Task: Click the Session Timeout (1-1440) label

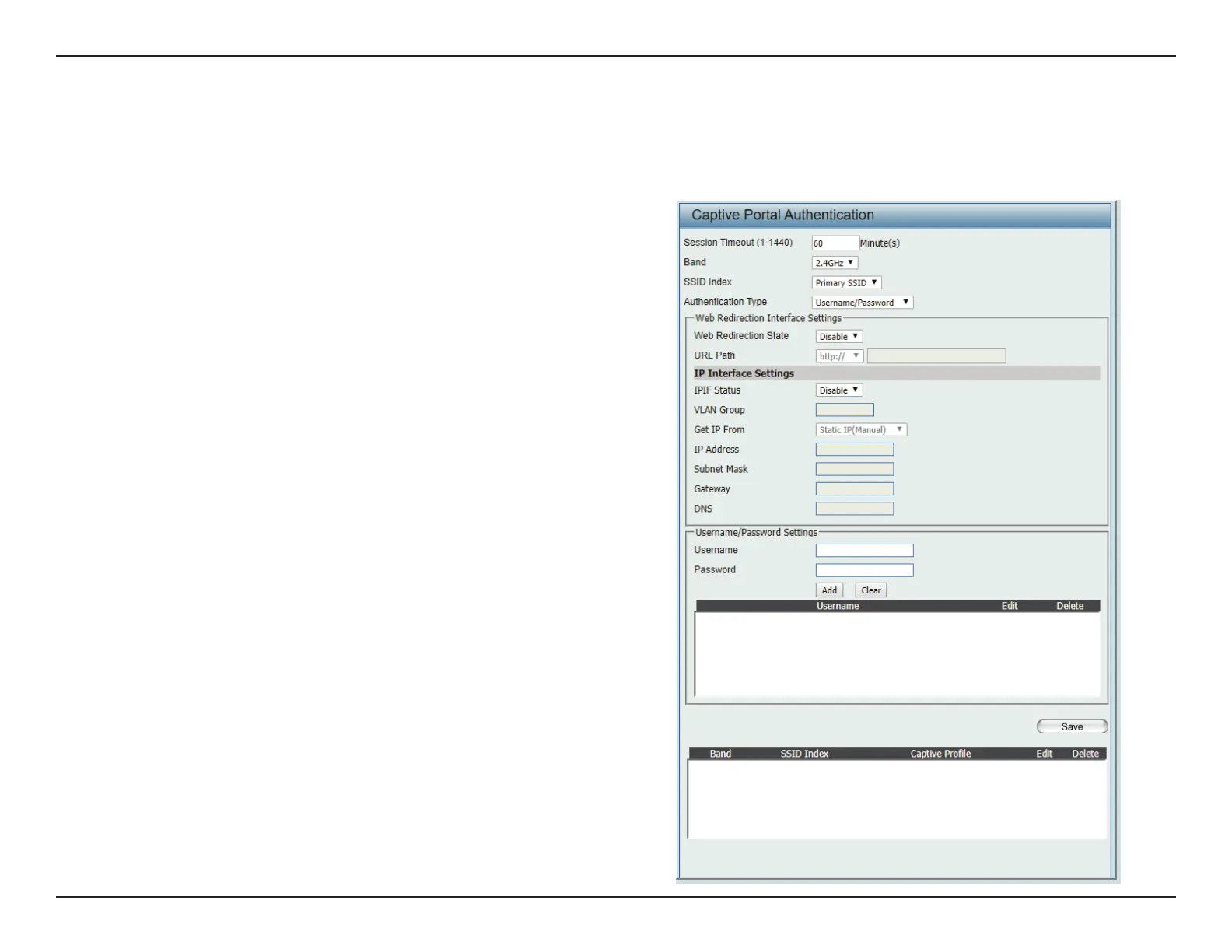Action: (x=738, y=243)
